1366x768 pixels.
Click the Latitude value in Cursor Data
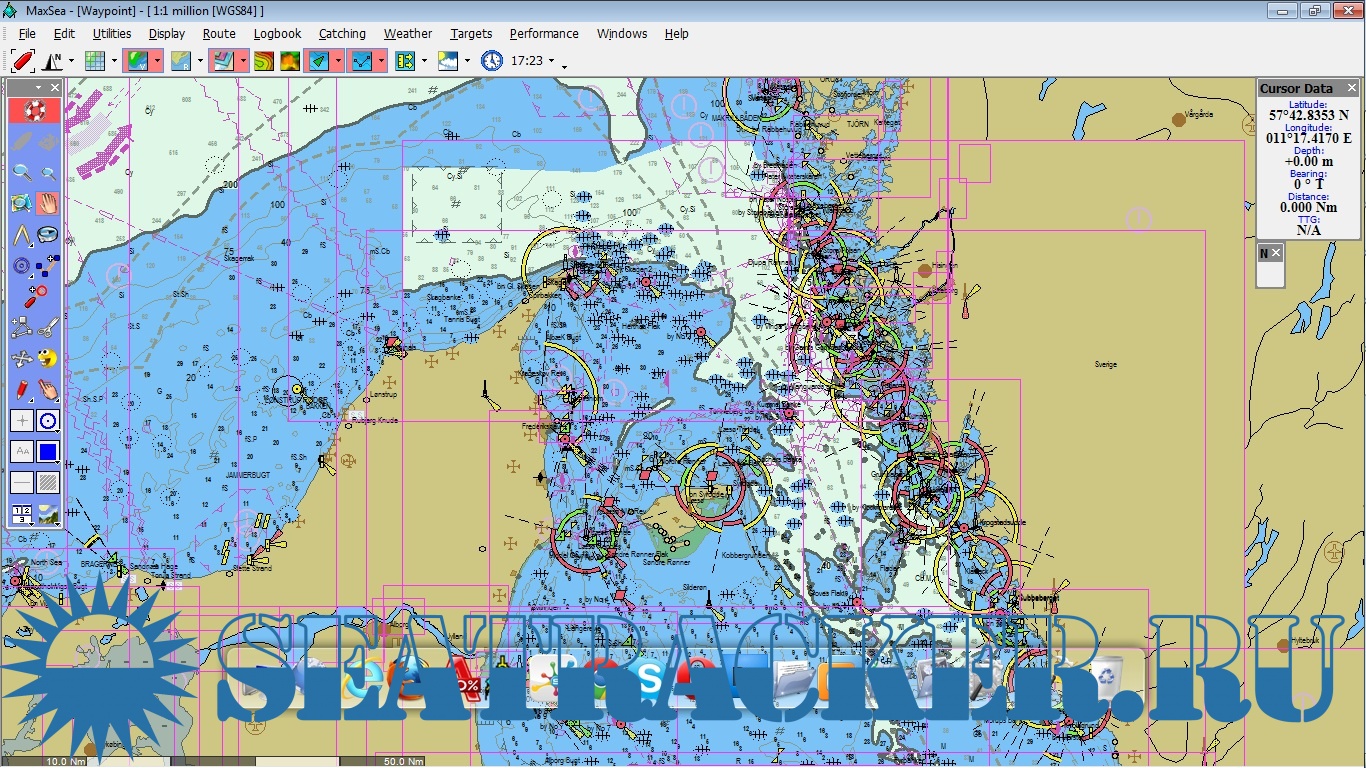click(1308, 115)
